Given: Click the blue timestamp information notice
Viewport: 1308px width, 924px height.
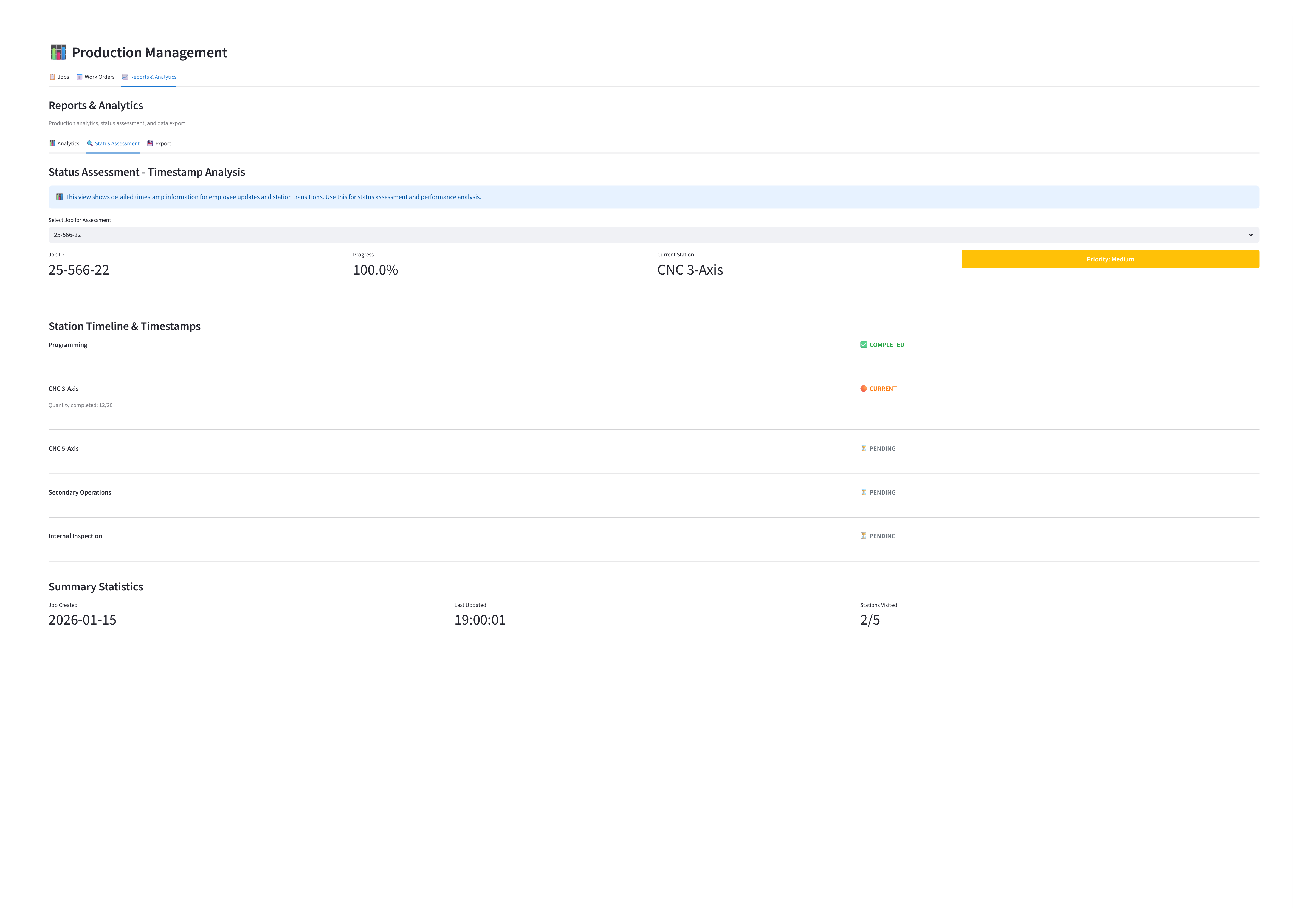Looking at the screenshot, I should pos(654,197).
